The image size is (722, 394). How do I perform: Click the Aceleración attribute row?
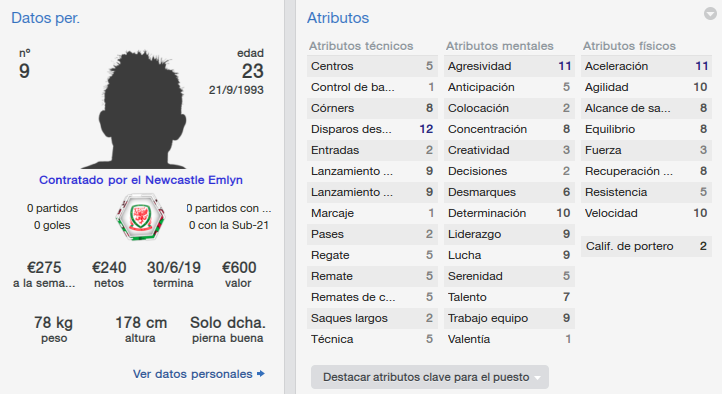[x=646, y=66]
